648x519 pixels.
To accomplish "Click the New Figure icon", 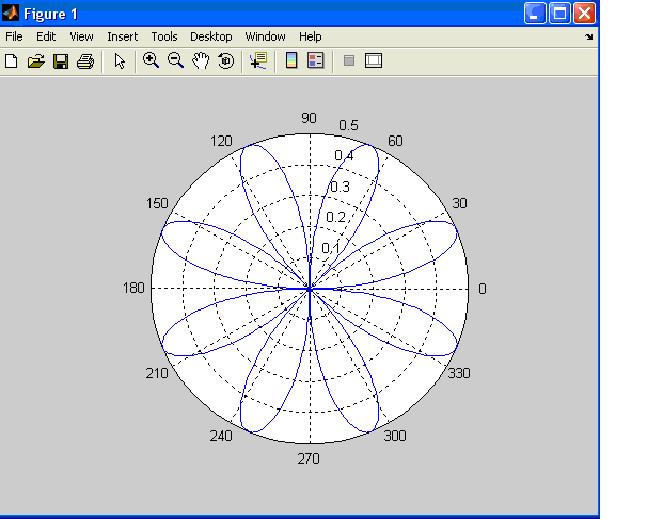I will click(x=11, y=61).
